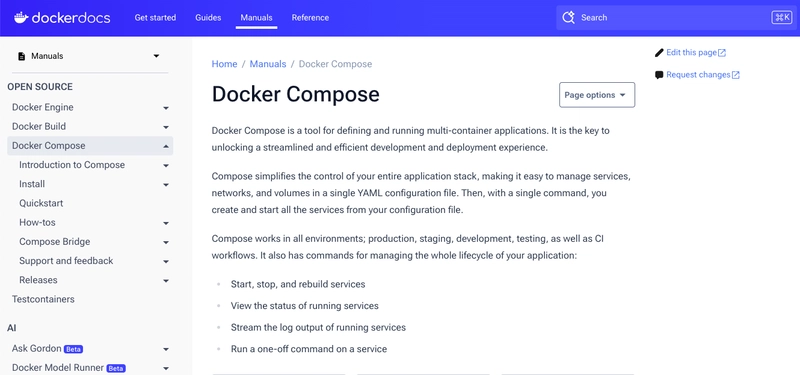Click the speech bubble icon beside Request changes
This screenshot has height=375, width=800.
point(659,75)
